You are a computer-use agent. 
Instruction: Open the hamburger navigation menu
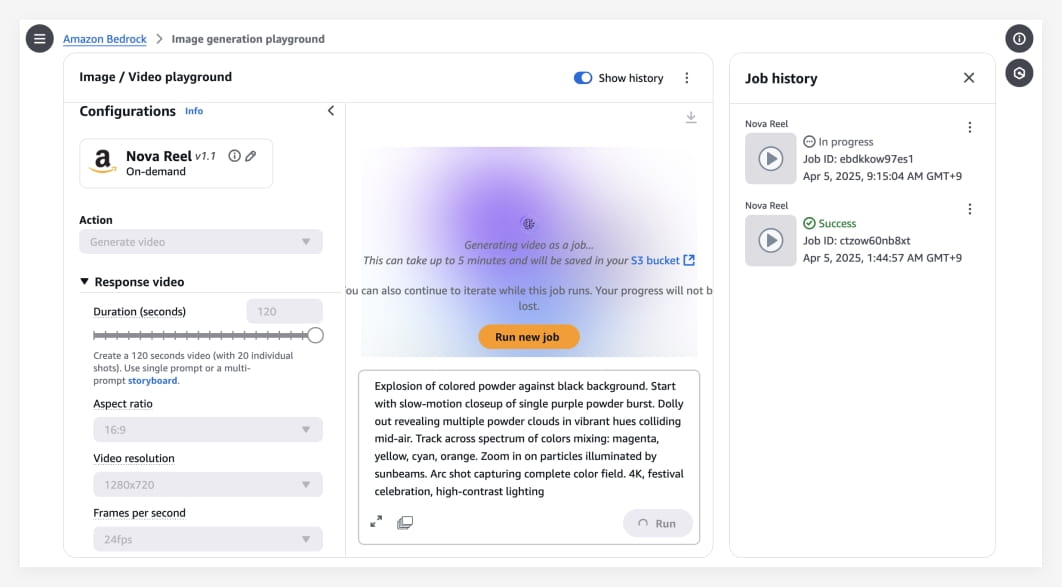point(39,39)
